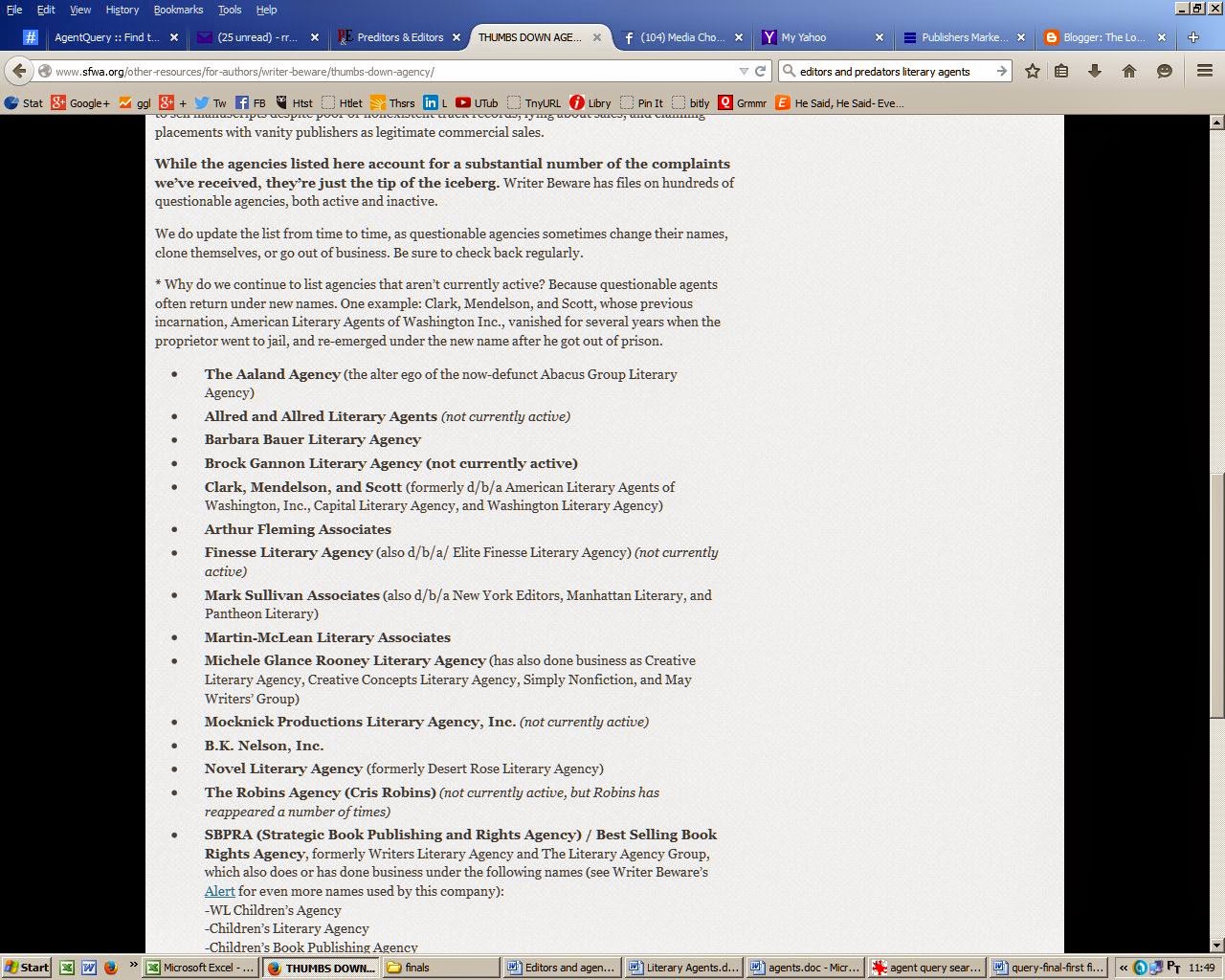This screenshot has width=1225, height=980.
Task: Open the Help menu
Action: (x=266, y=10)
